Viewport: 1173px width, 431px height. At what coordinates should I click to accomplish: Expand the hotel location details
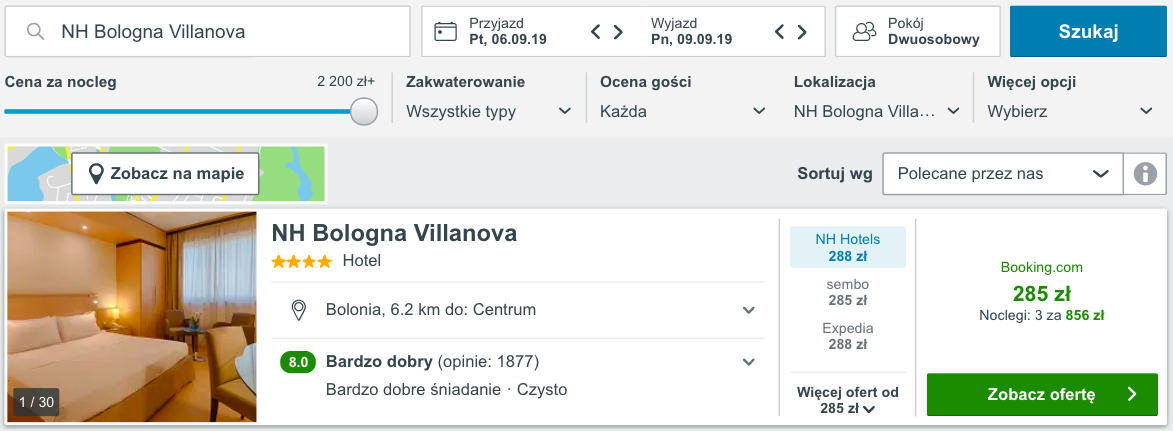pos(749,310)
